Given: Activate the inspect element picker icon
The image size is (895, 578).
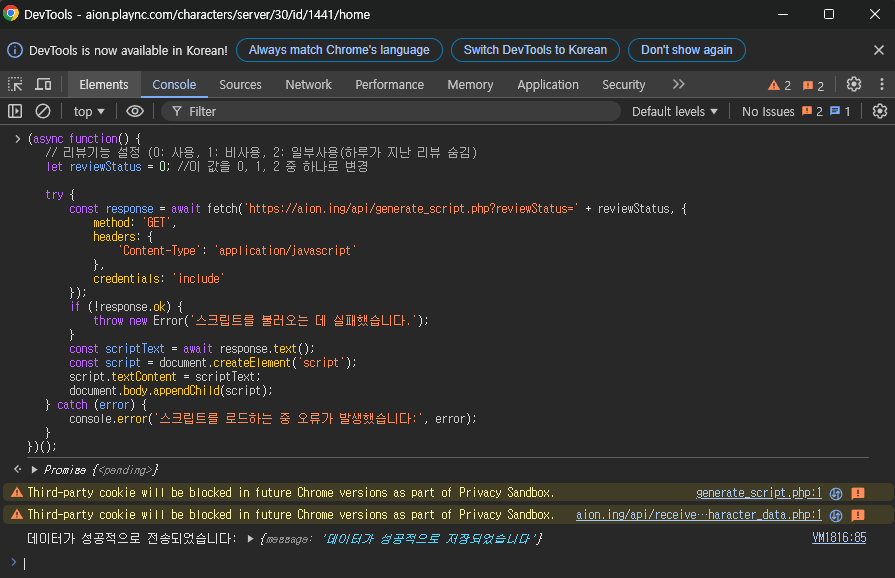Looking at the screenshot, I should 16,85.
